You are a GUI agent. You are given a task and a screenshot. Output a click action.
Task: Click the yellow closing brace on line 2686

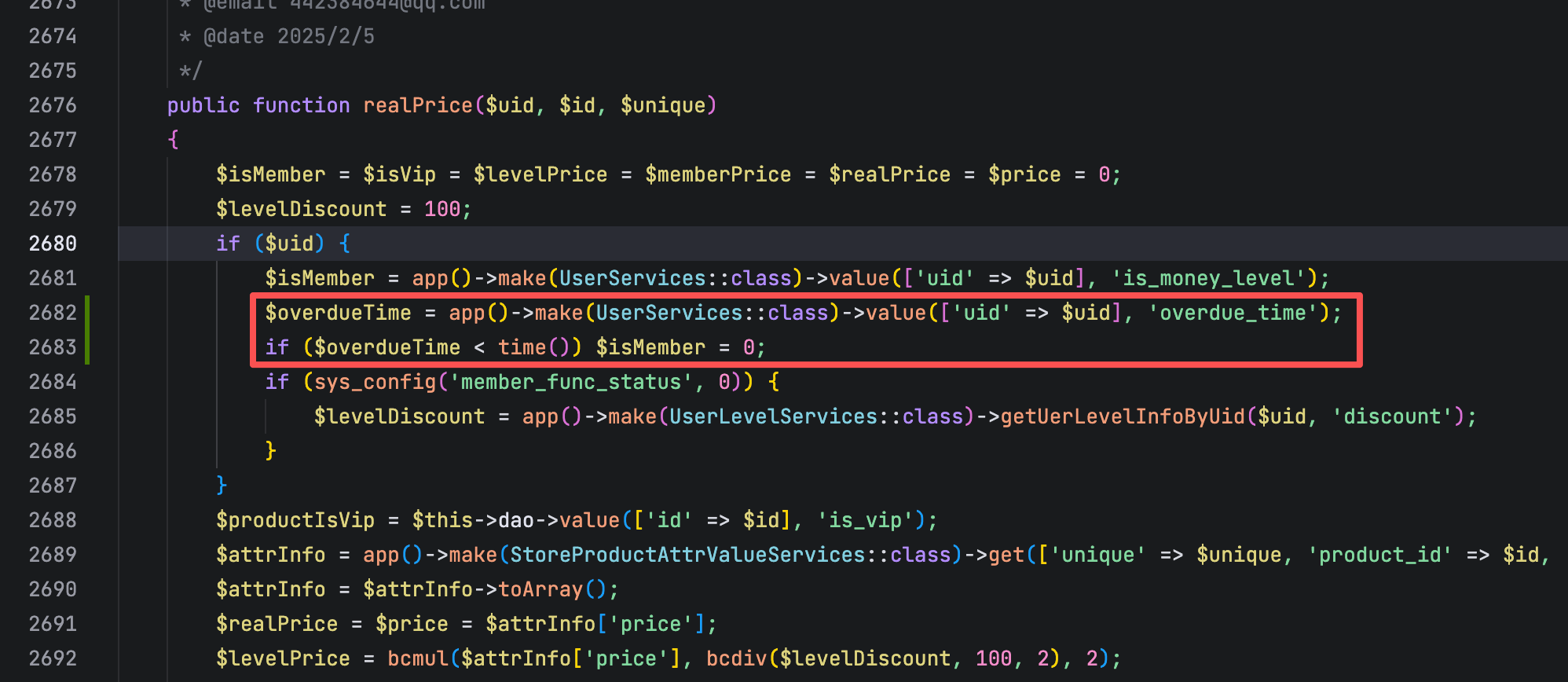pyautogui.click(x=271, y=451)
